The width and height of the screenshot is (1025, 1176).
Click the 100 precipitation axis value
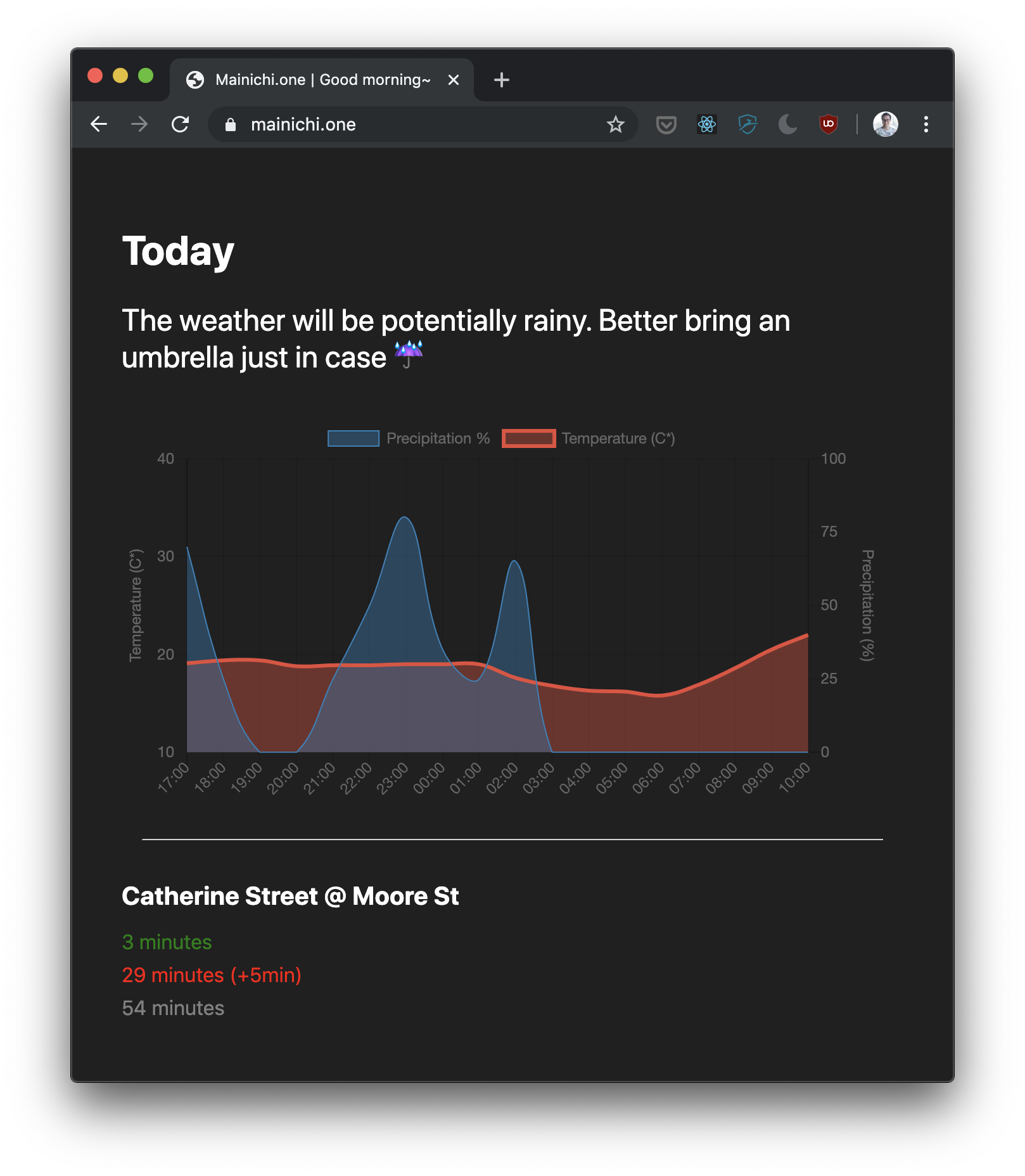pos(833,459)
